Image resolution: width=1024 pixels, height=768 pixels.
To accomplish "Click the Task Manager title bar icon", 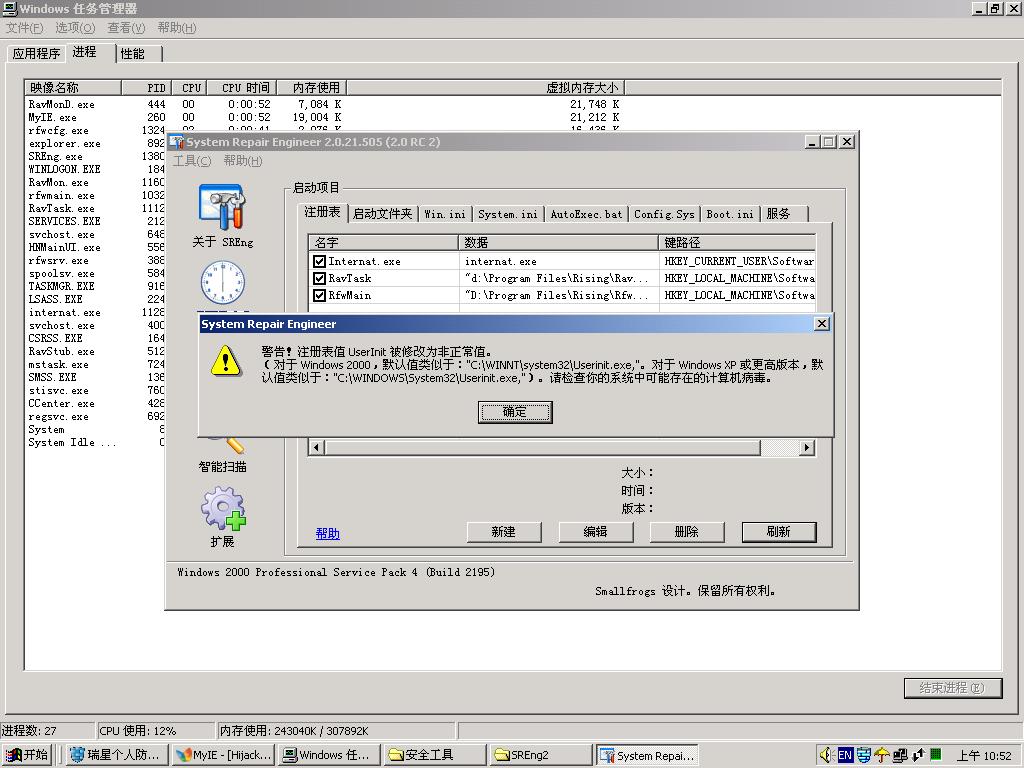I will click(10, 8).
